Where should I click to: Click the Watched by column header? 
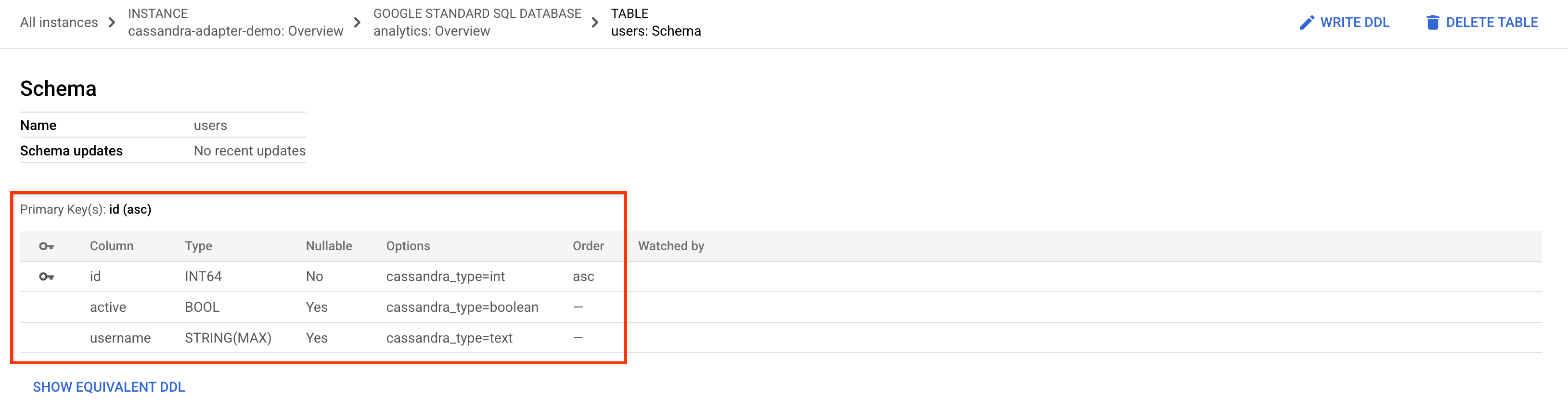[x=671, y=246]
